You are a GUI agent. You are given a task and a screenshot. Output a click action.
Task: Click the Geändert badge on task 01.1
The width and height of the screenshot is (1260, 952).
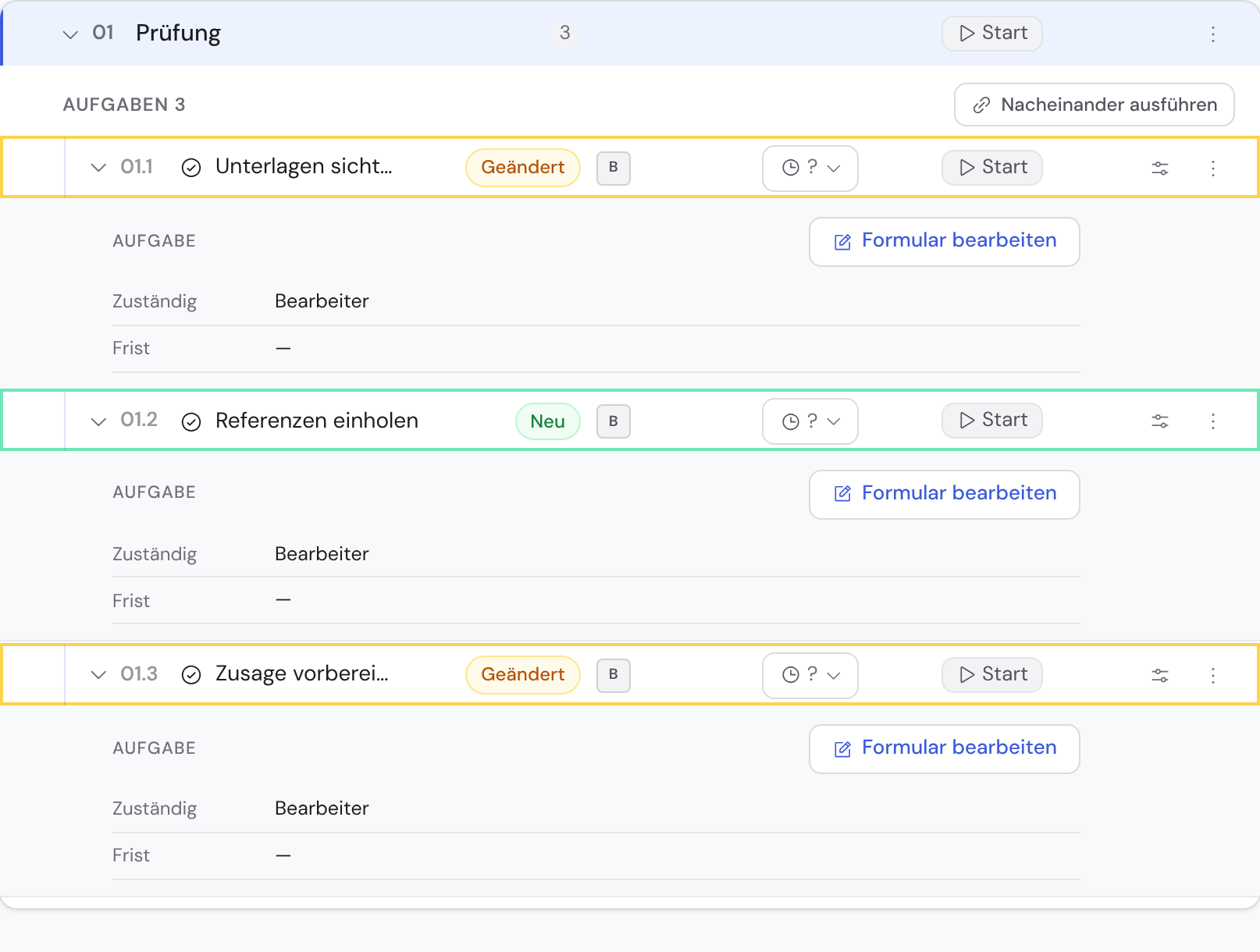[x=523, y=168]
